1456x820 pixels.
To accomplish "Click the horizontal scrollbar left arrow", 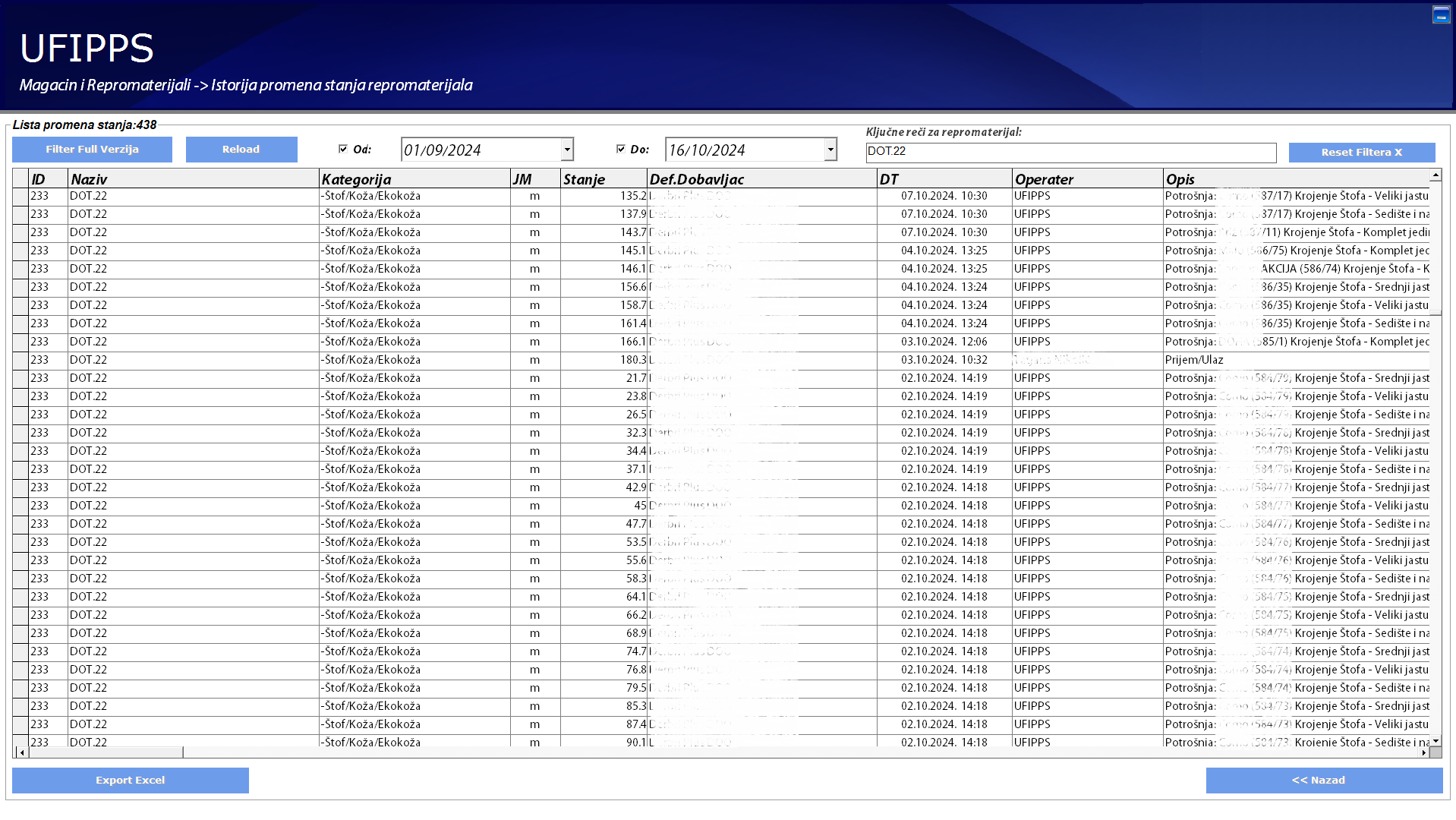I will coord(21,752).
